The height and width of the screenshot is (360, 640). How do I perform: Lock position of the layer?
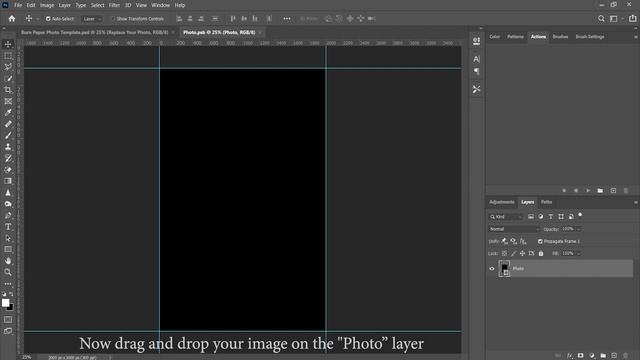pyautogui.click(x=522, y=253)
